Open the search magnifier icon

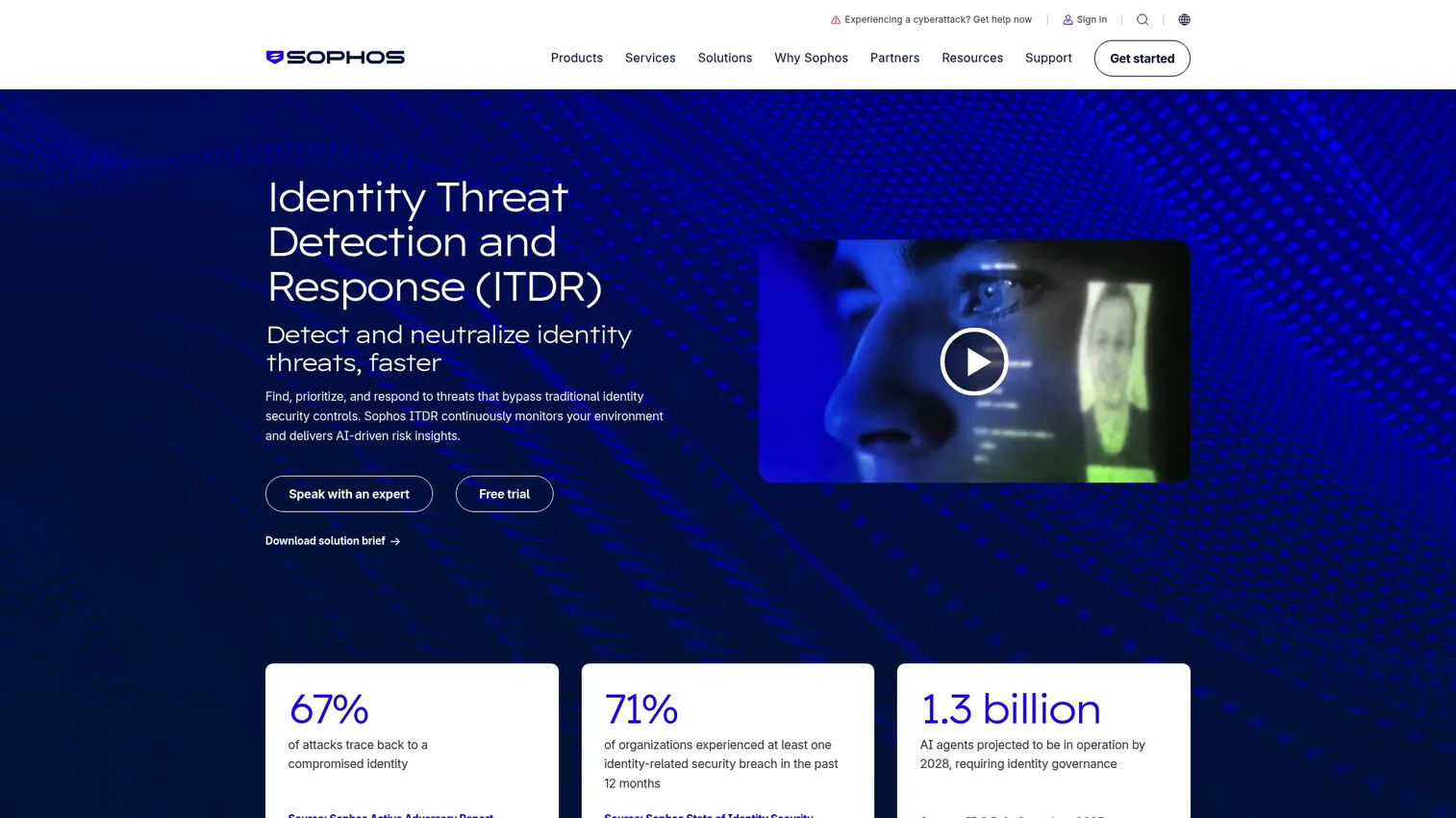pyautogui.click(x=1142, y=19)
